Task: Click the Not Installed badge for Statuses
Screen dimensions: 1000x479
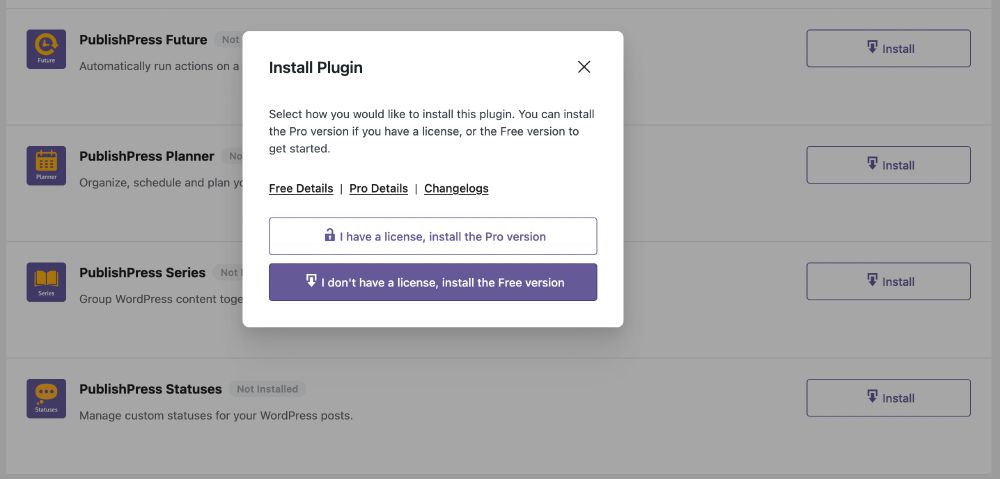Action: tap(267, 388)
